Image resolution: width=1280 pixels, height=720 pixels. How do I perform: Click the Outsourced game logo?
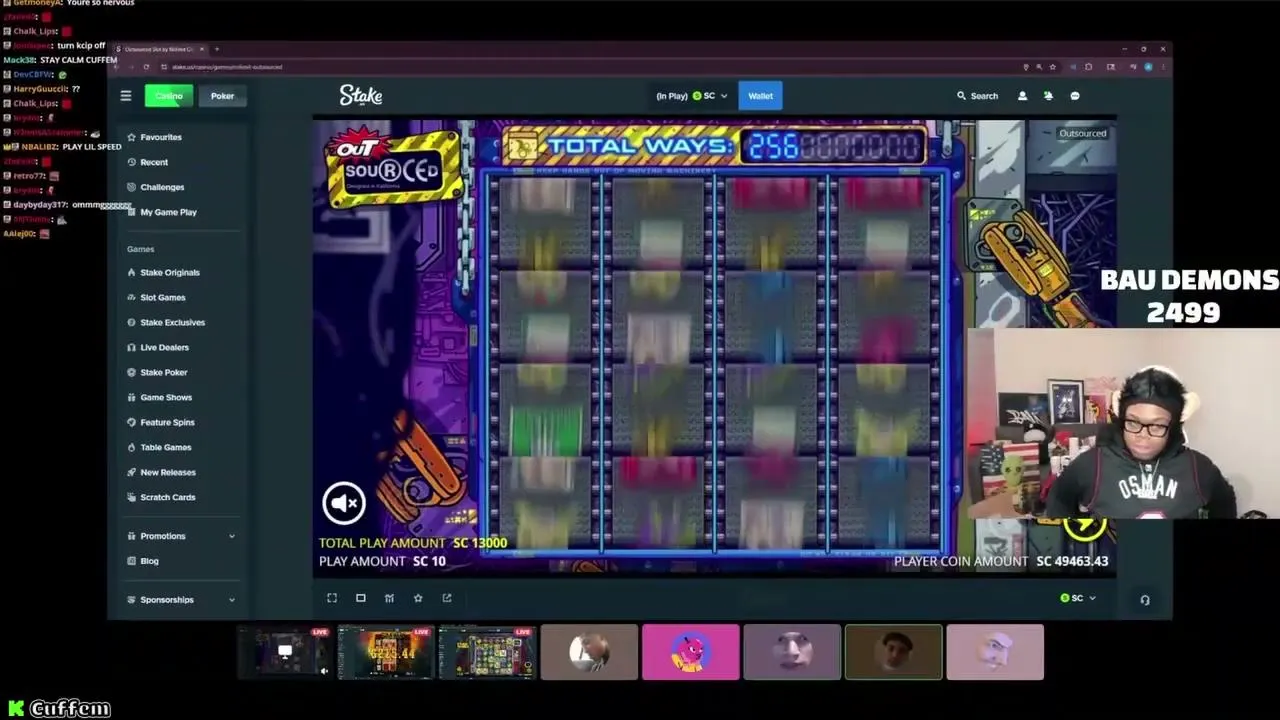(393, 167)
